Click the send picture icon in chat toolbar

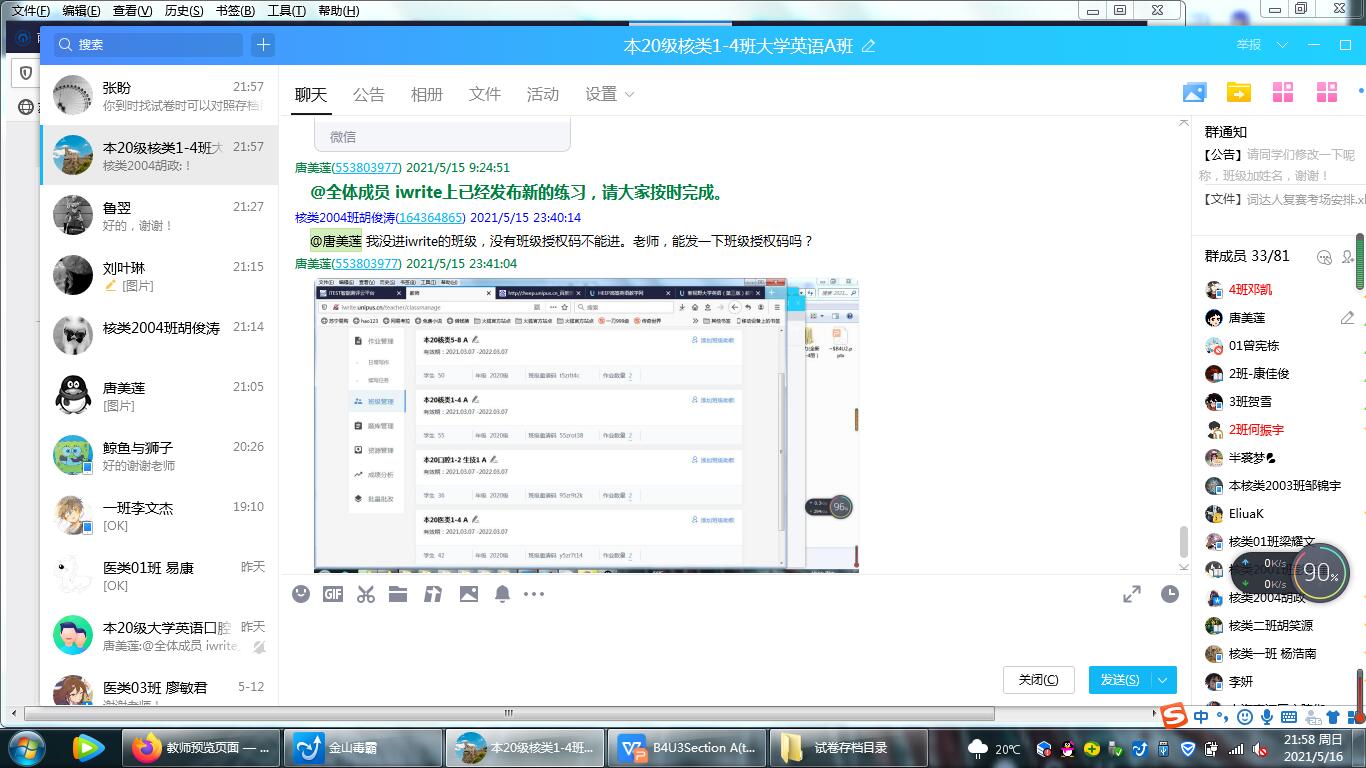pos(469,594)
